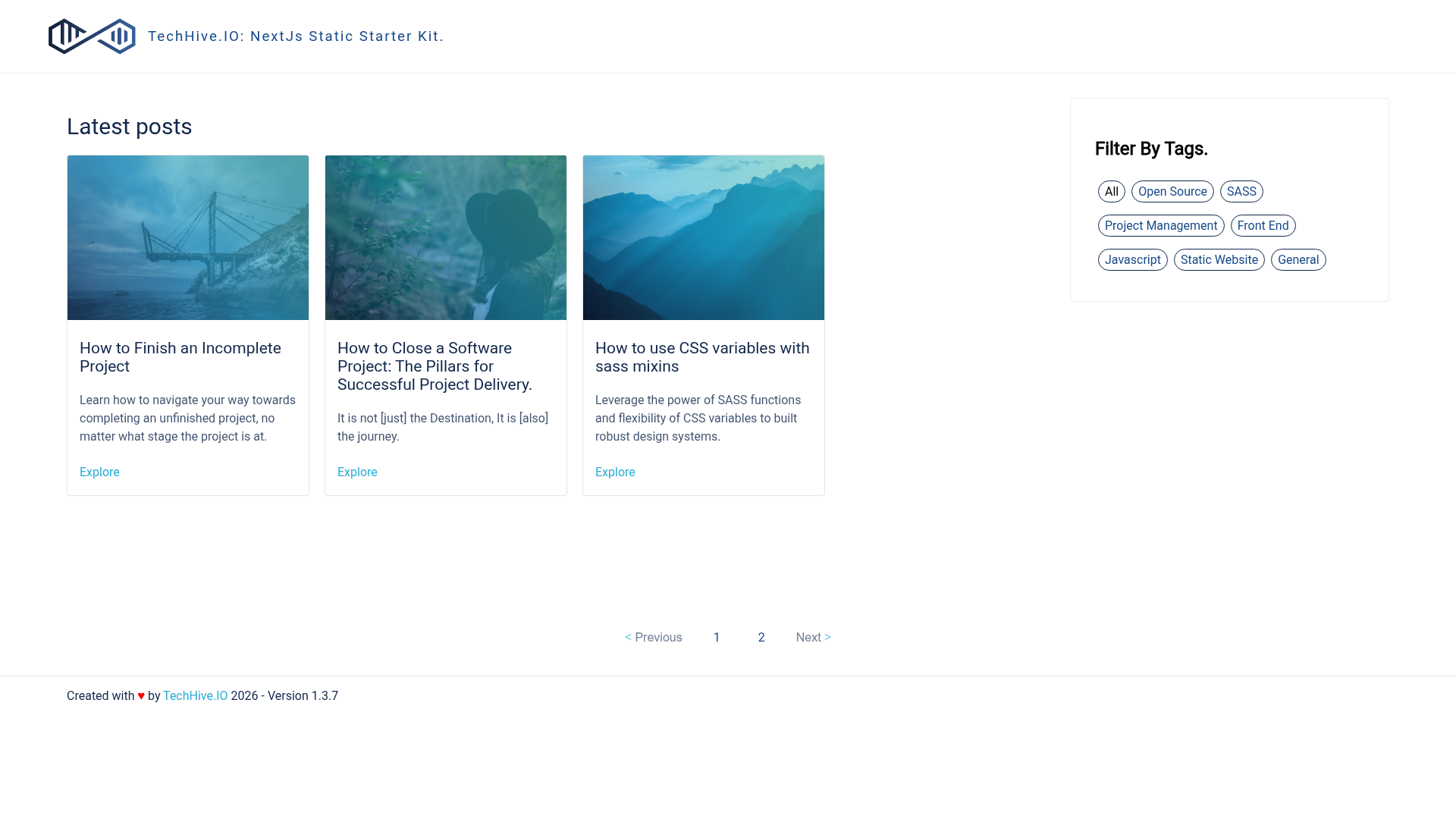Filter posts by Open Source tag
The width and height of the screenshot is (1456, 819).
(1172, 192)
